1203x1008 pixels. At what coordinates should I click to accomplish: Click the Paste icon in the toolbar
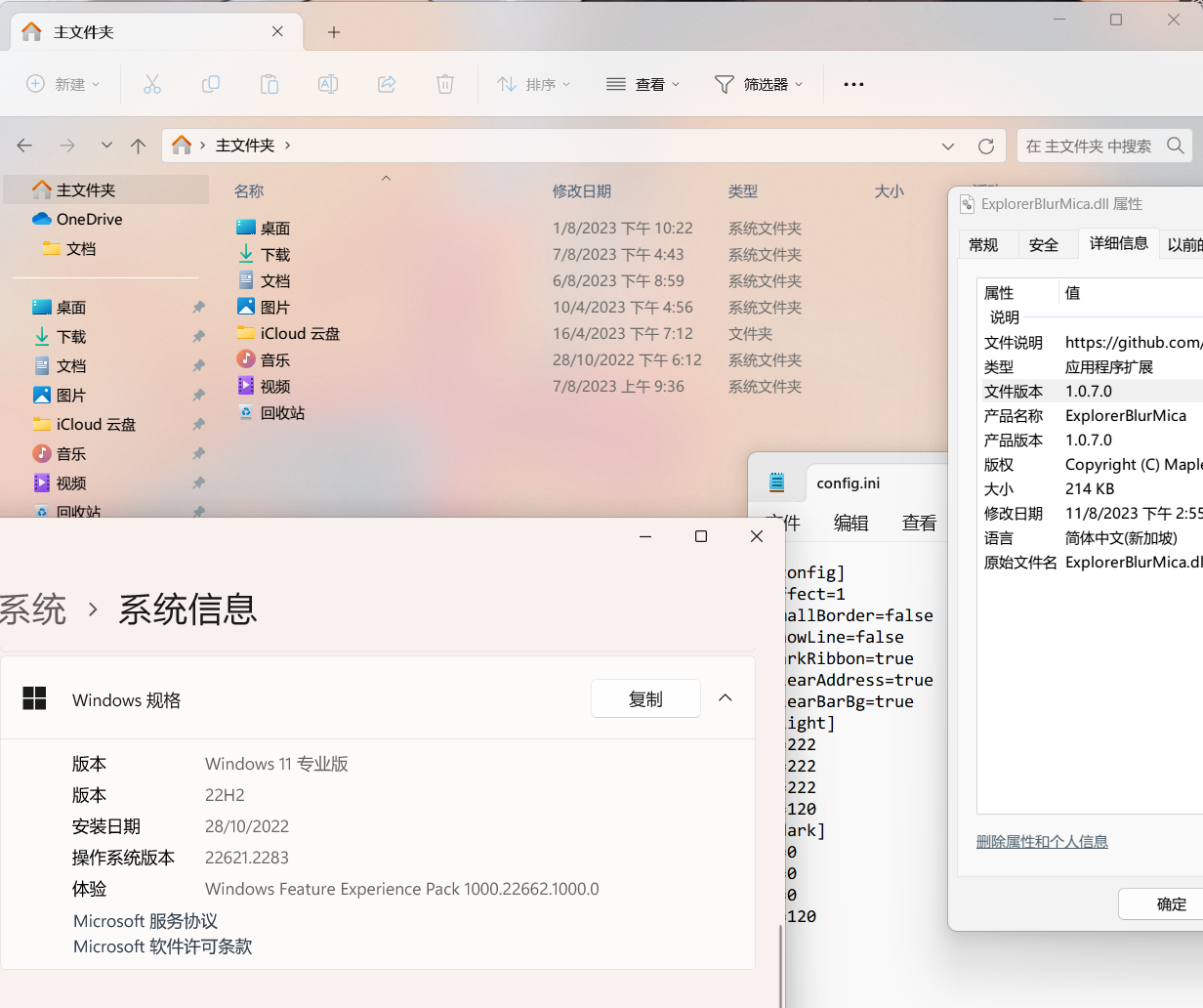270,84
